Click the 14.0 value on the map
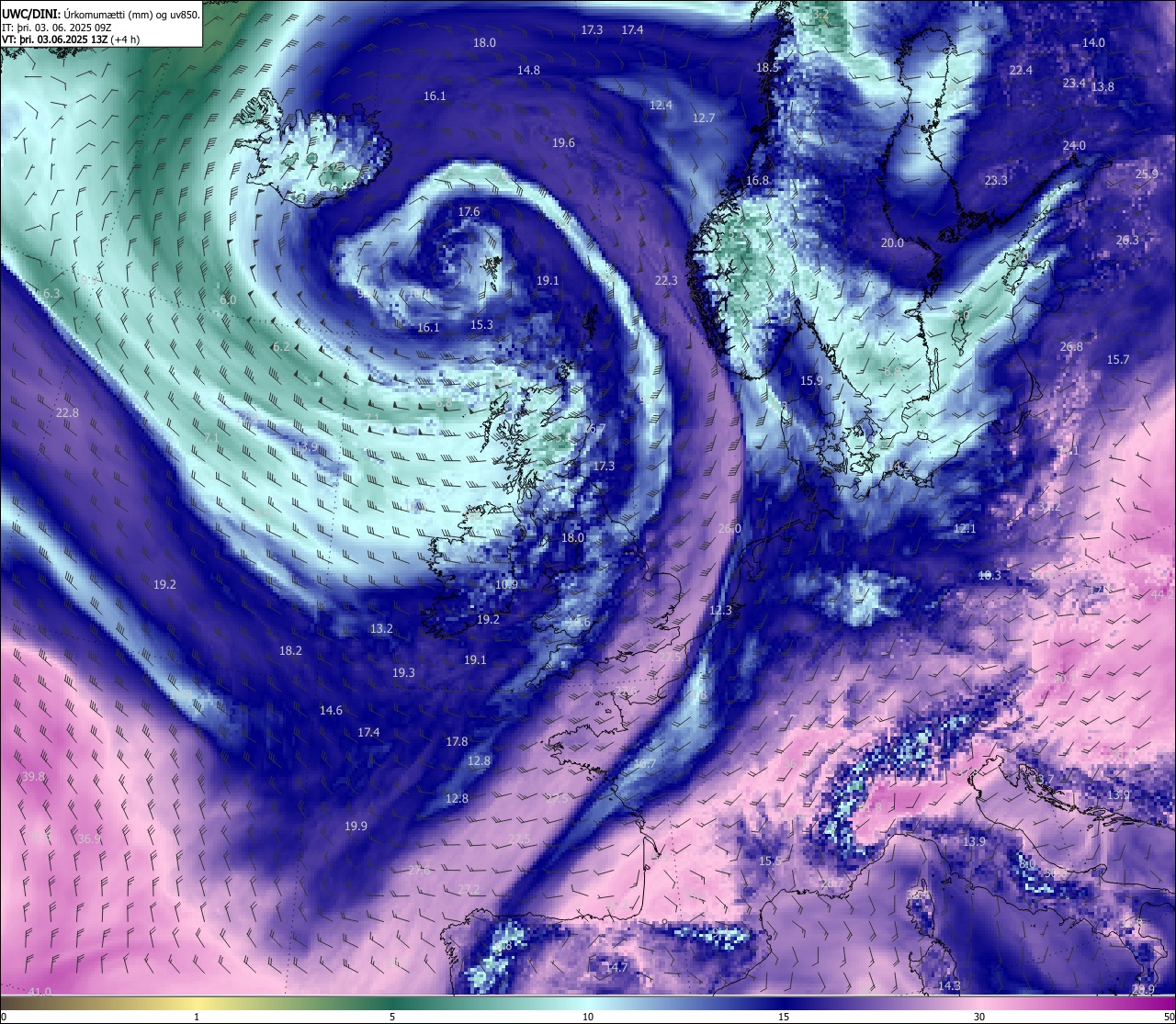This screenshot has height=1024, width=1176. [x=1093, y=42]
